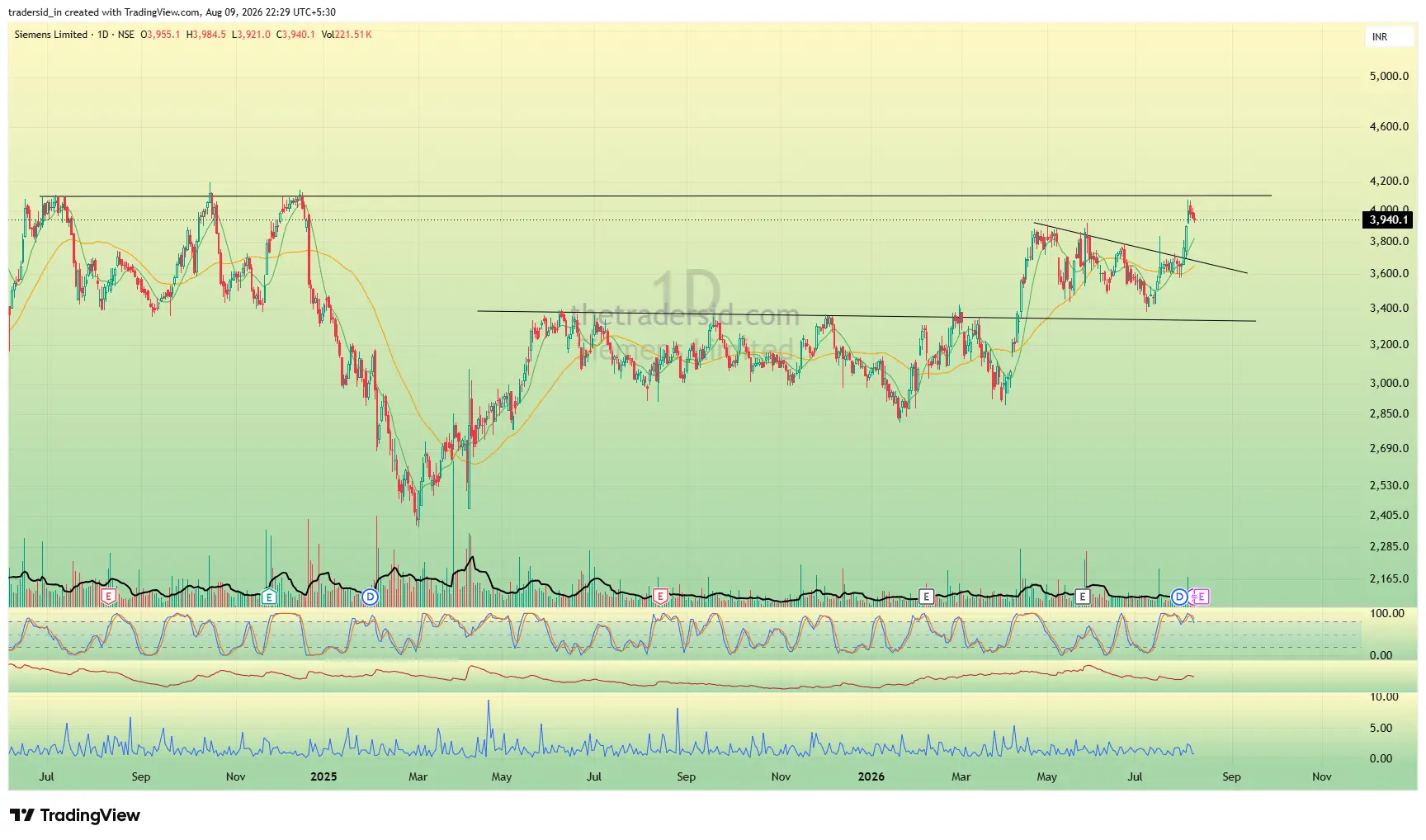Click the dark earnings marker near February 2026
Viewport: 1426px width, 840px height.
pyautogui.click(x=927, y=596)
